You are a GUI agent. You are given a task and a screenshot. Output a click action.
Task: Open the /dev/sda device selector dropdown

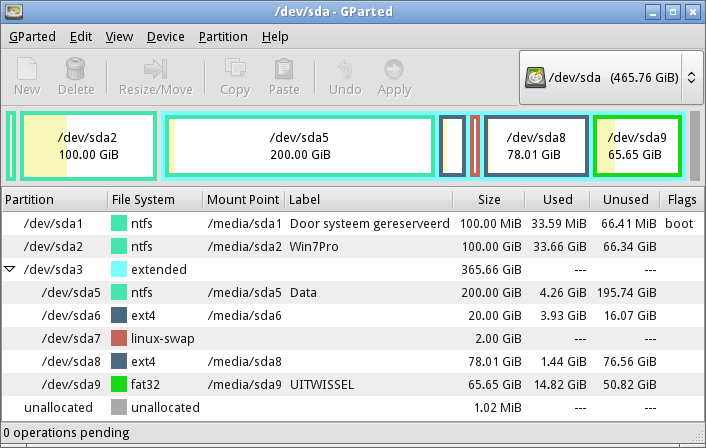pyautogui.click(x=610, y=77)
